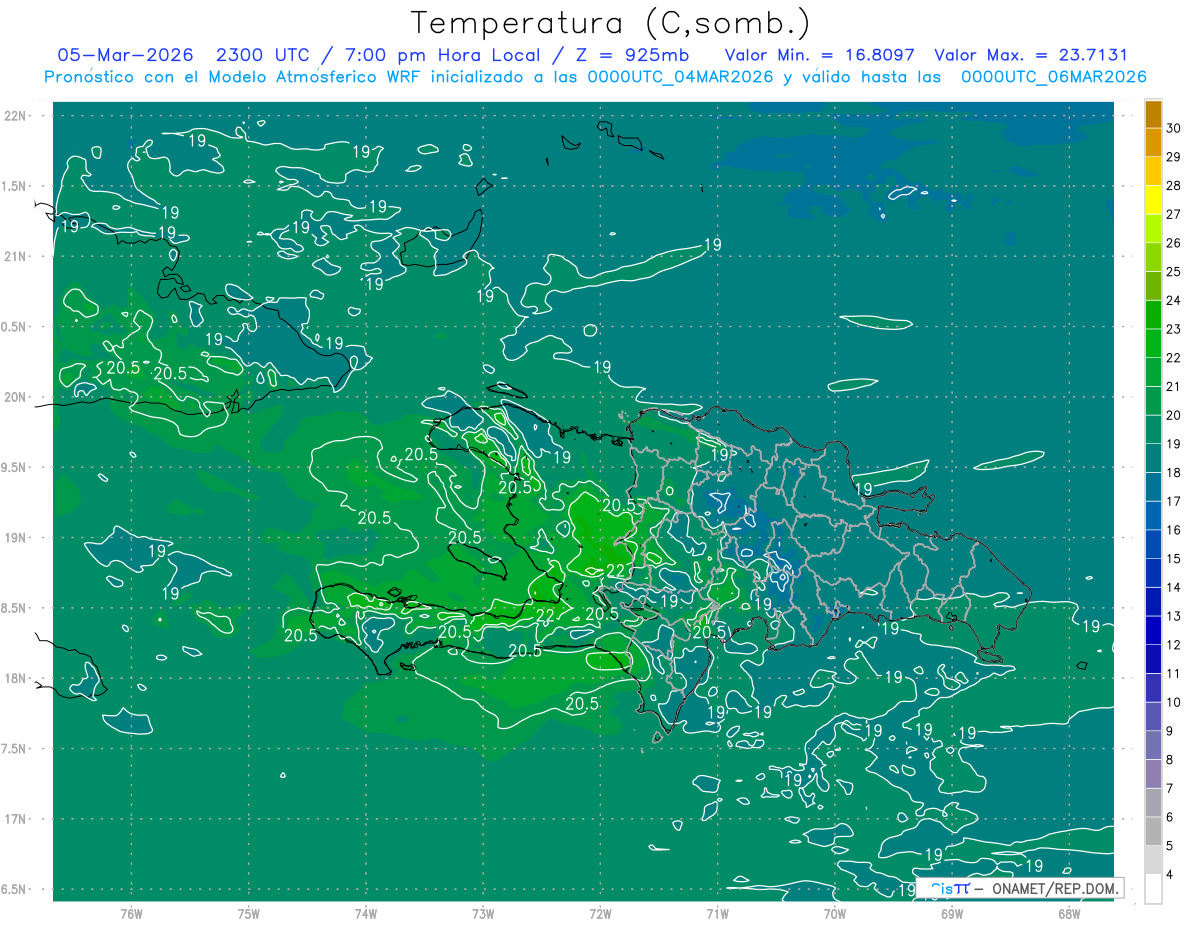The width and height of the screenshot is (1200, 927).
Task: Click colorbar value 11
Action: tap(1174, 674)
